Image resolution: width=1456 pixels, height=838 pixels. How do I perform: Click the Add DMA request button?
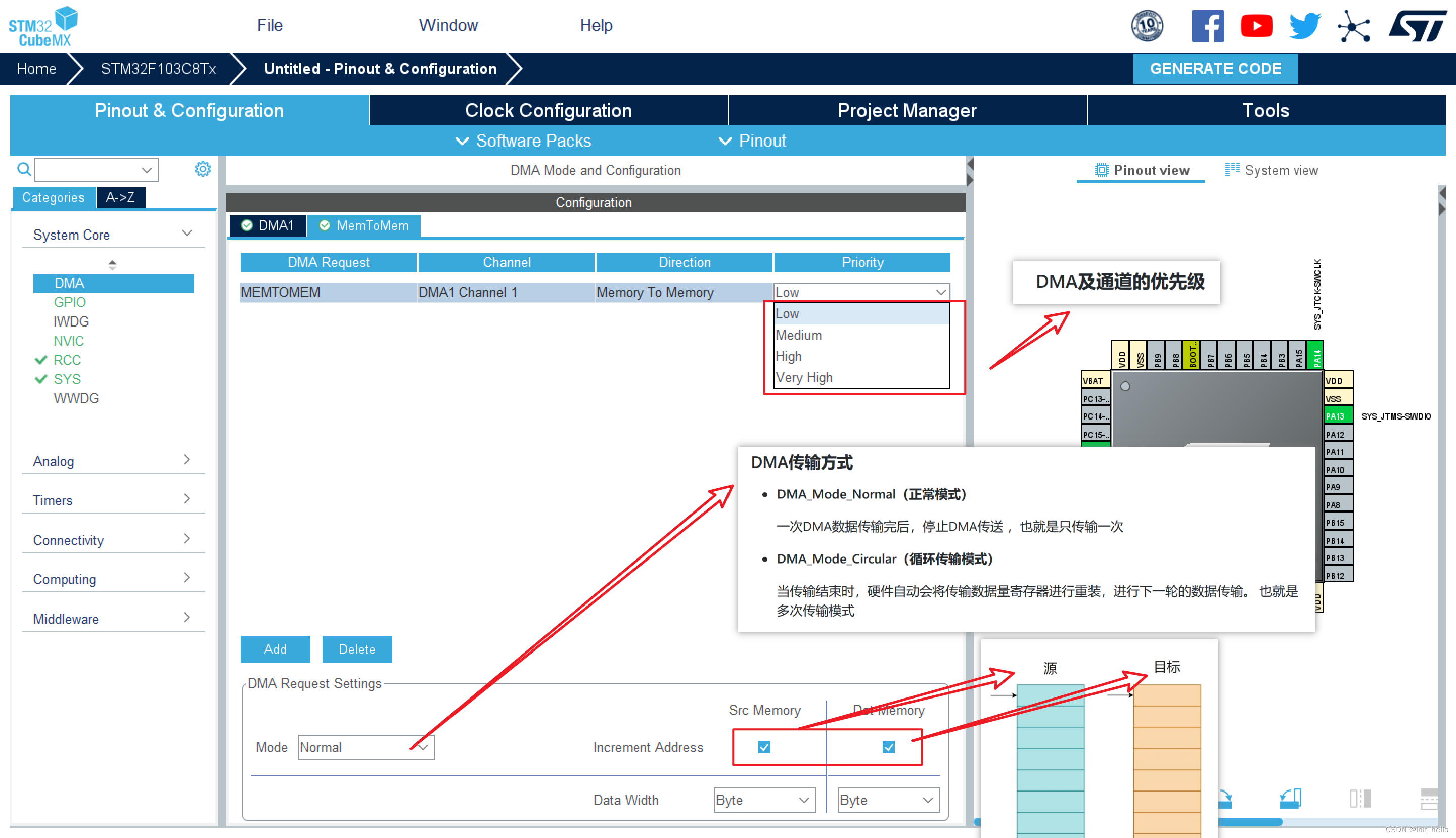pyautogui.click(x=275, y=649)
